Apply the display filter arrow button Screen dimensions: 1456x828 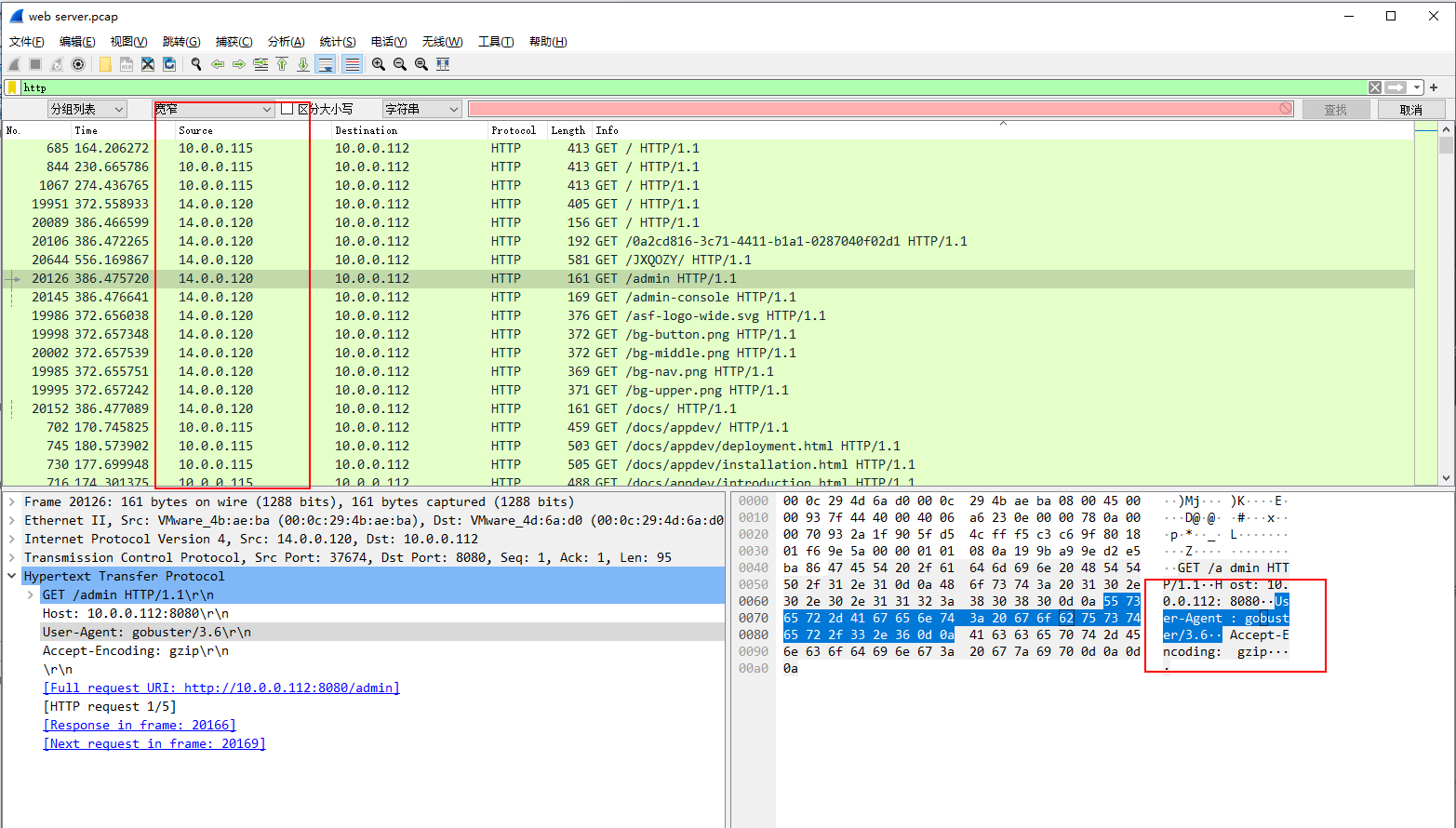1396,87
